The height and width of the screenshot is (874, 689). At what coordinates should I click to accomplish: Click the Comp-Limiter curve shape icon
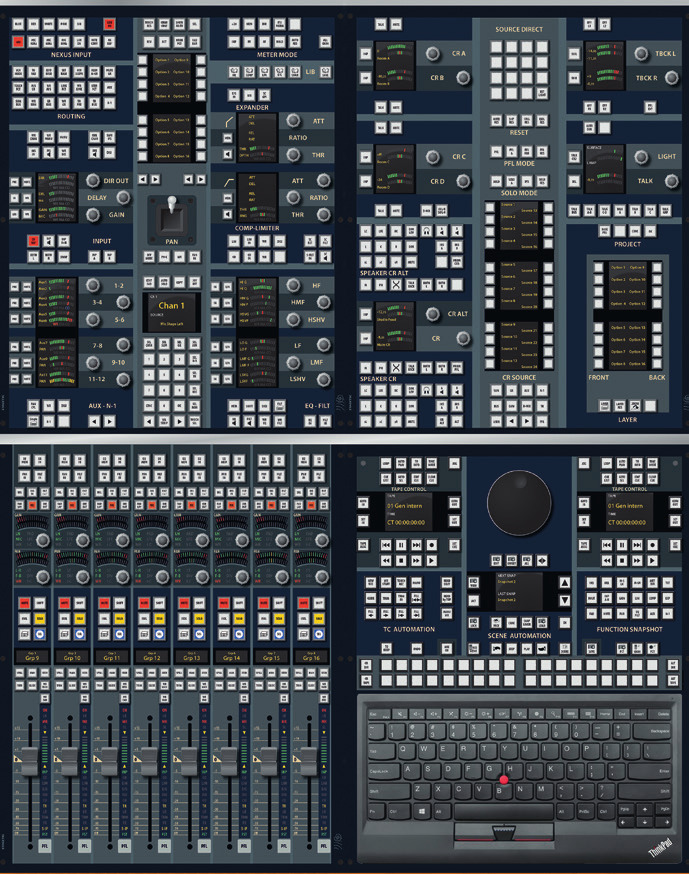pyautogui.click(x=229, y=182)
